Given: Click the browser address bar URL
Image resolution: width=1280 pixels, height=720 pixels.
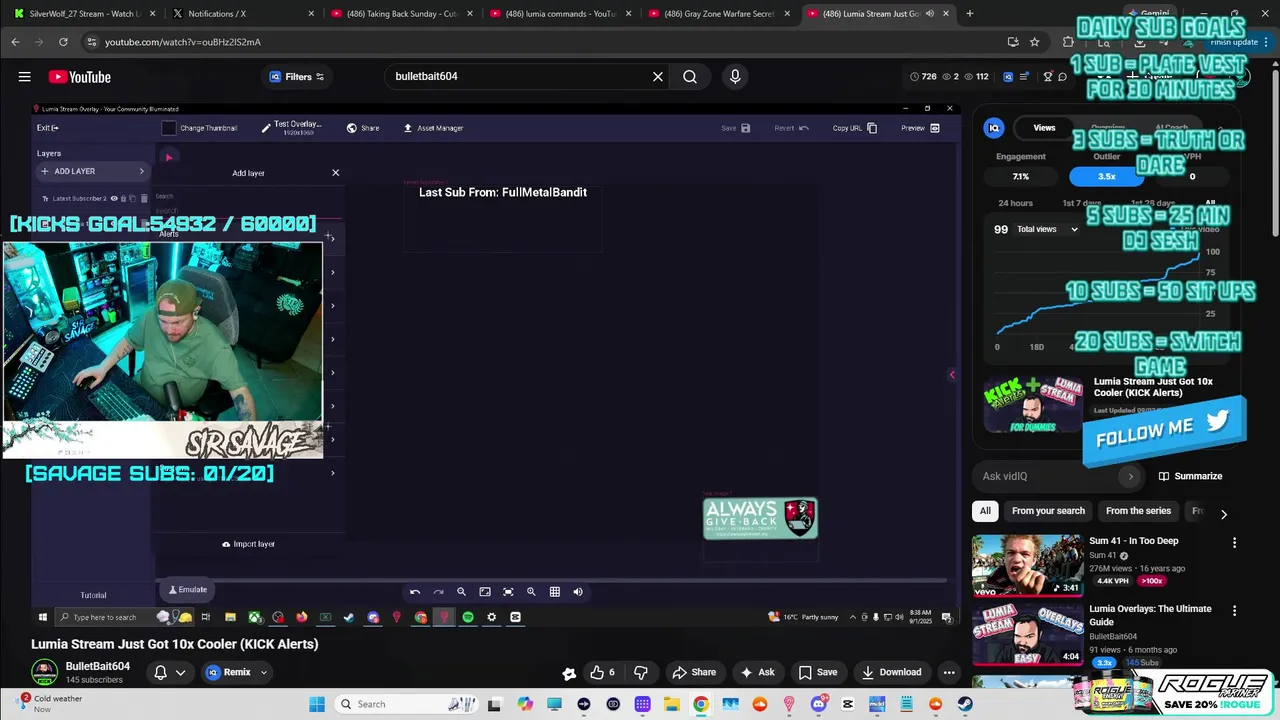Looking at the screenshot, I should click(183, 42).
